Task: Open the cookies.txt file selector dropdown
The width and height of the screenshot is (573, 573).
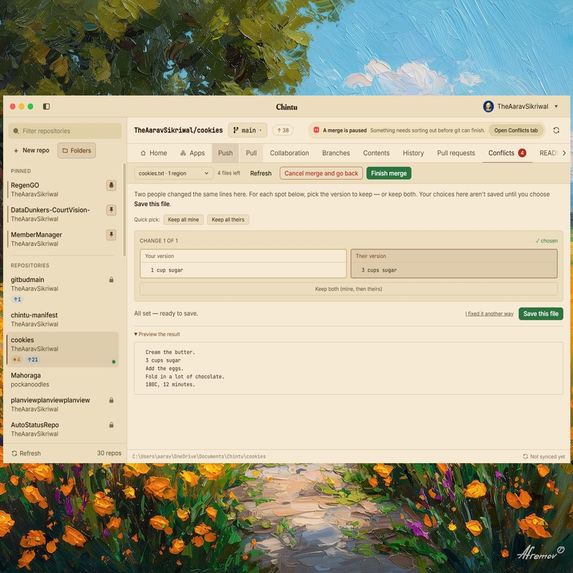Action: (x=174, y=173)
